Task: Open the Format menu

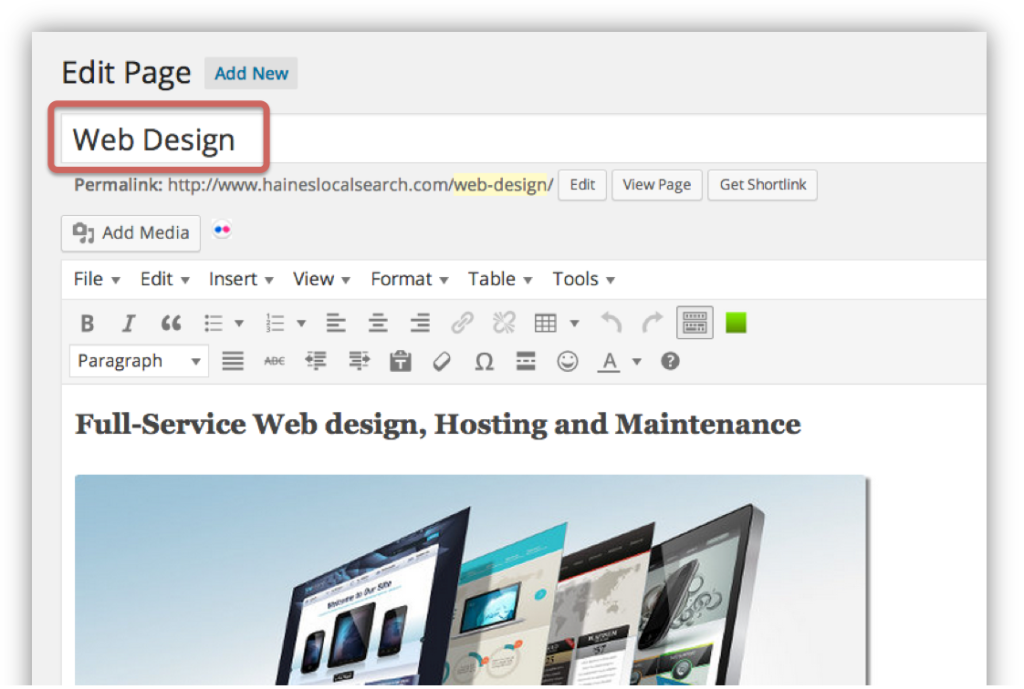Action: click(409, 279)
